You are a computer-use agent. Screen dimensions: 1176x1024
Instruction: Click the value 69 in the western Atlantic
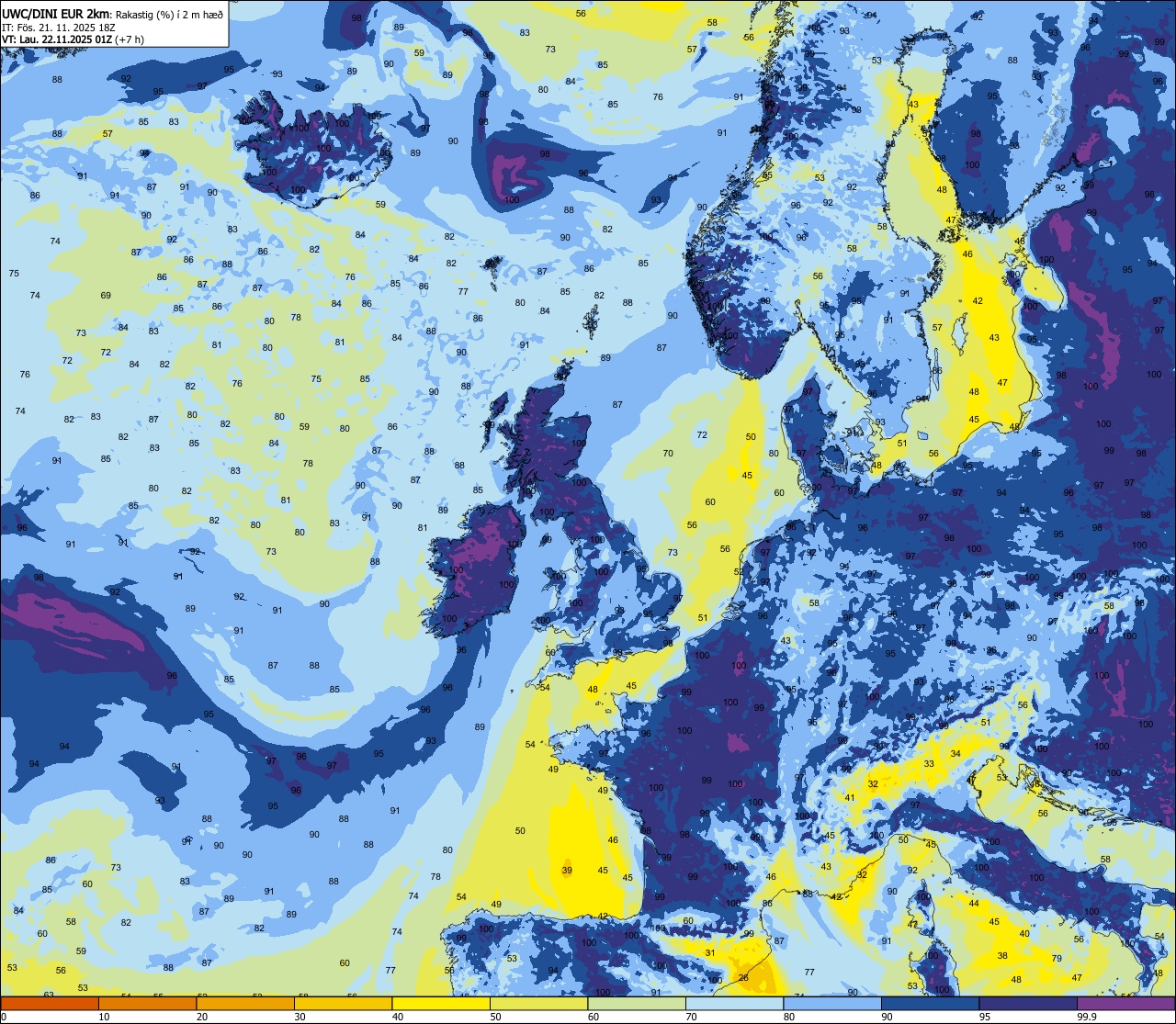pyautogui.click(x=106, y=295)
